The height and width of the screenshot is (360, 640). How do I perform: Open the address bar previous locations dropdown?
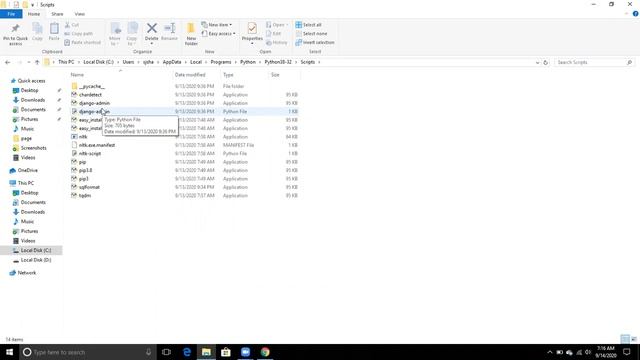pyautogui.click(x=537, y=62)
